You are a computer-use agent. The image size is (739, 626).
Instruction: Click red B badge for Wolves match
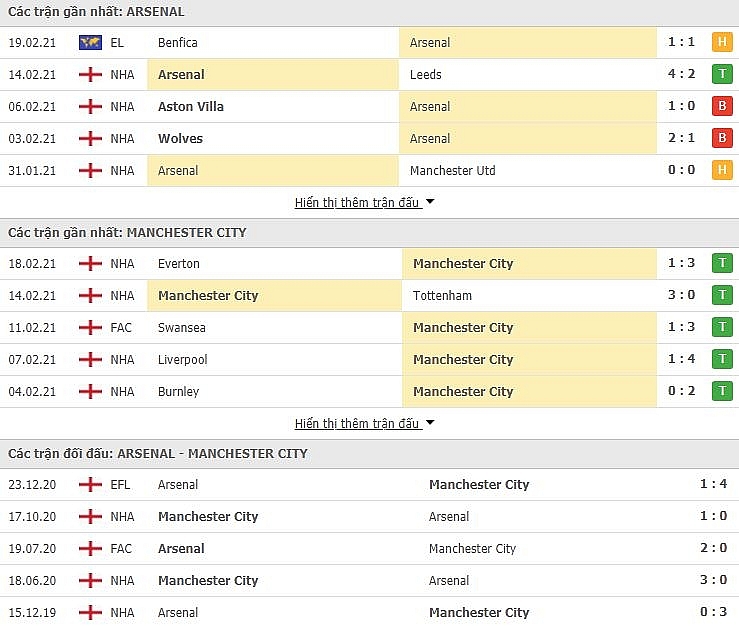pos(722,138)
